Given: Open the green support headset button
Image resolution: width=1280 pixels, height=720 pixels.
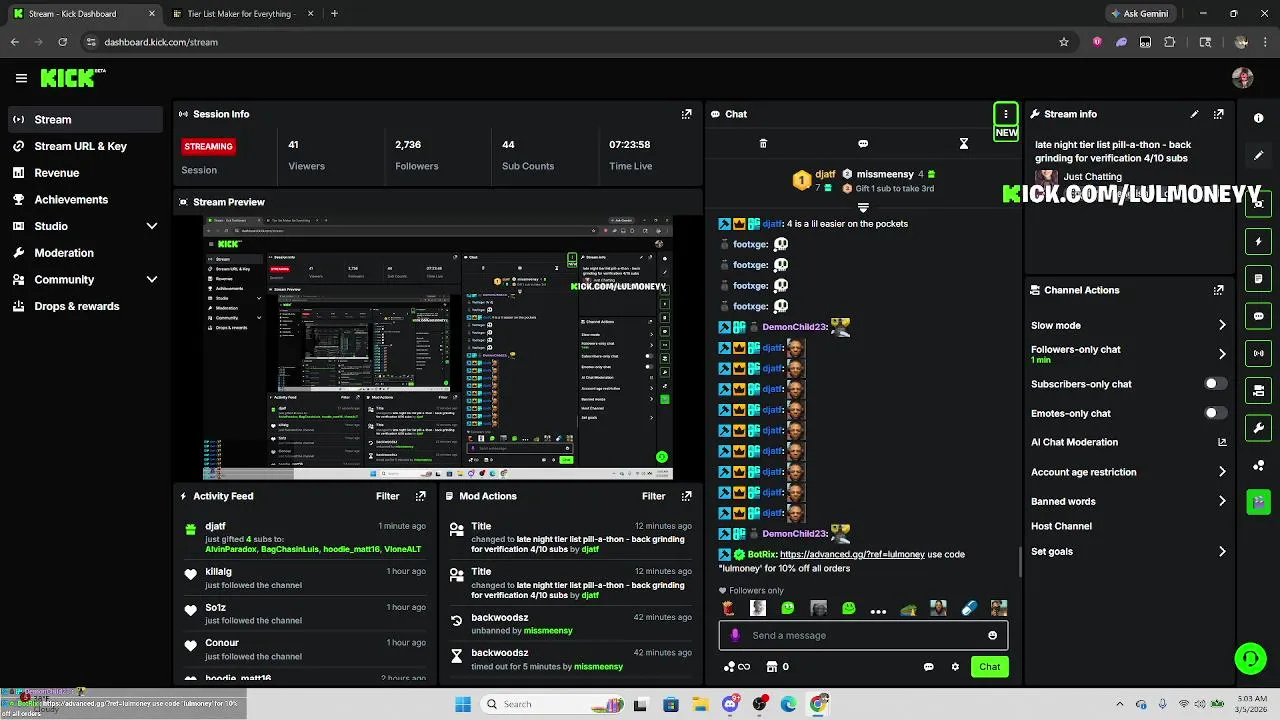Looking at the screenshot, I should (1250, 658).
